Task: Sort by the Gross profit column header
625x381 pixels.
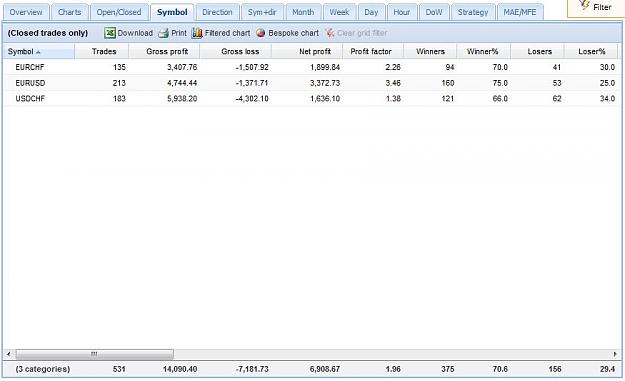Action: tap(165, 51)
